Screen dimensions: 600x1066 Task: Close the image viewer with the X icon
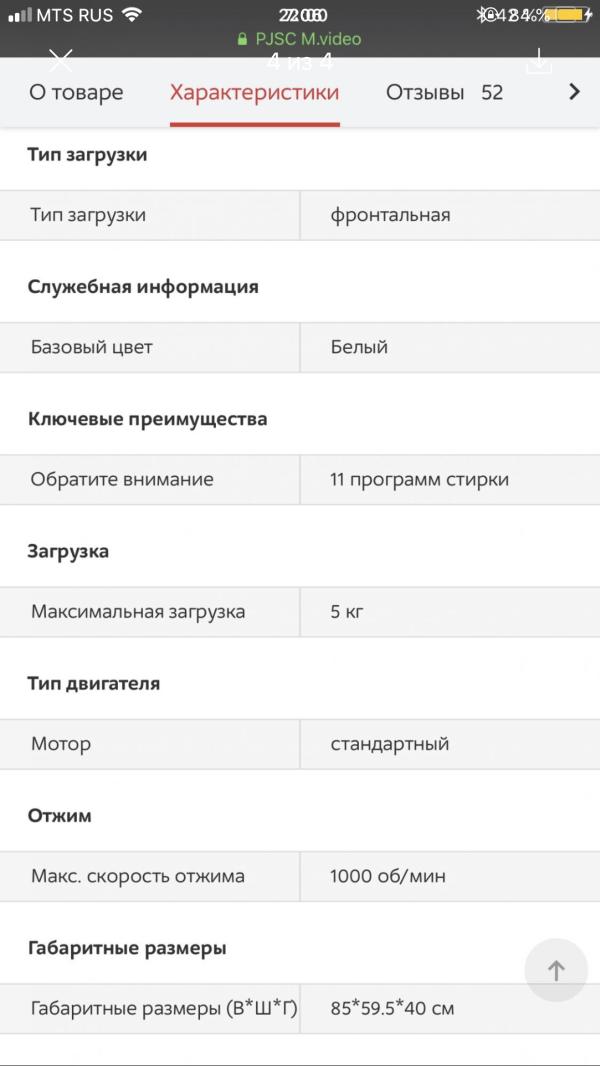(x=61, y=61)
